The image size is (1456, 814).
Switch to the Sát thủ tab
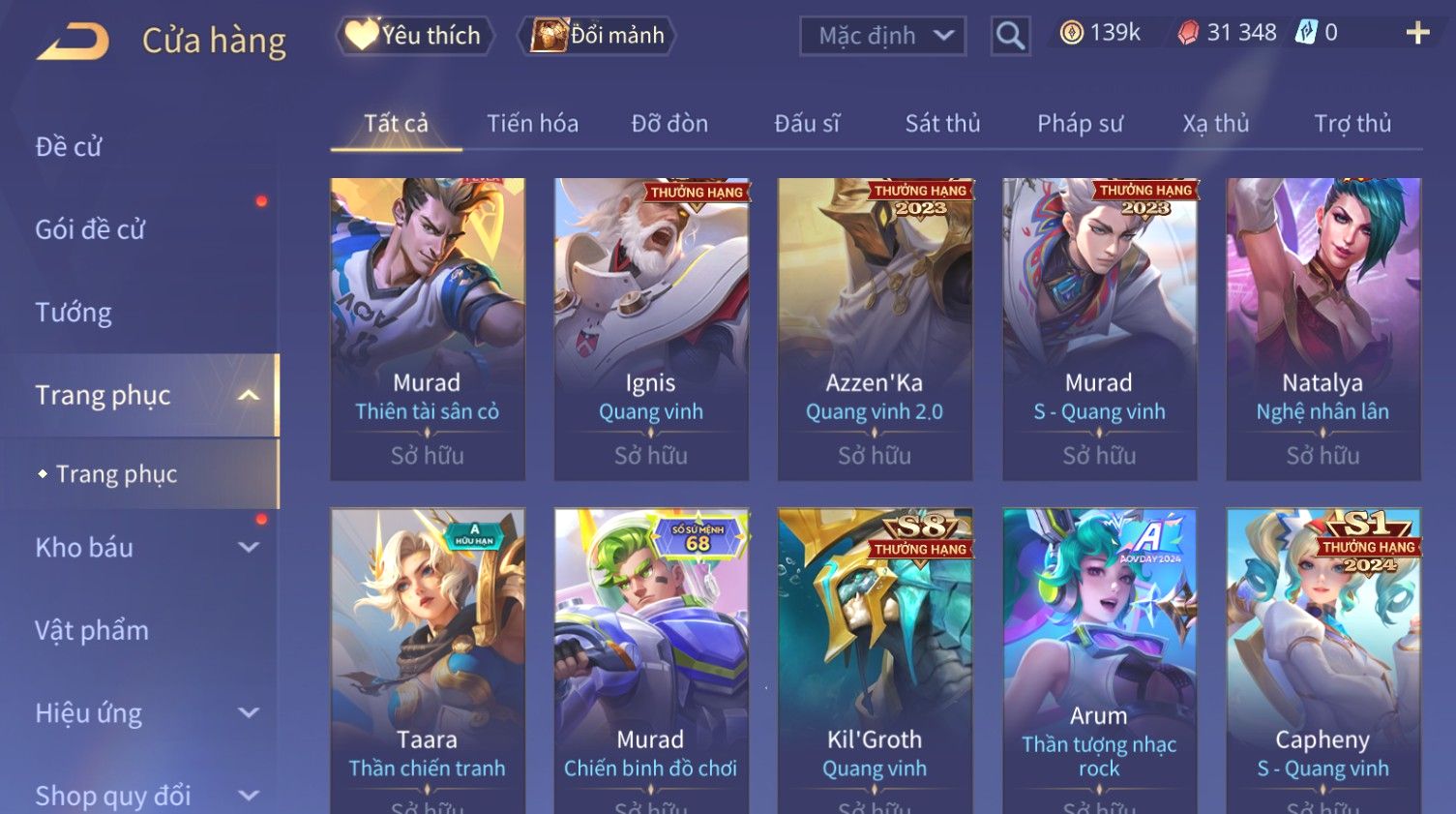[942, 124]
